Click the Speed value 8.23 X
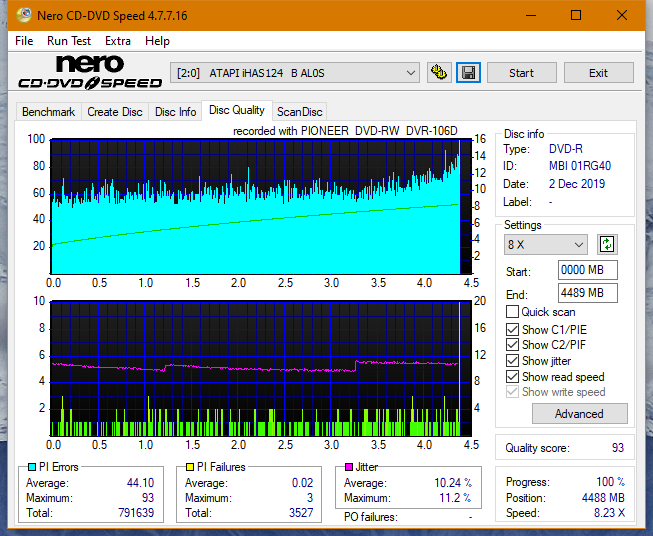Image resolution: width=653 pixels, height=536 pixels. click(x=609, y=513)
